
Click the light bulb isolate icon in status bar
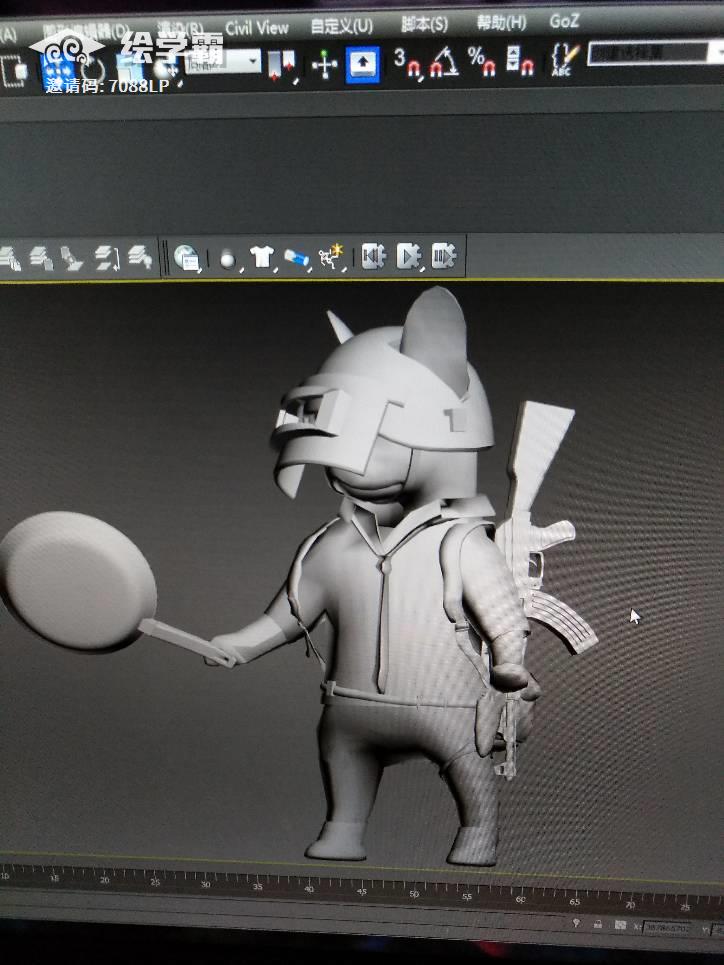click(x=576, y=923)
